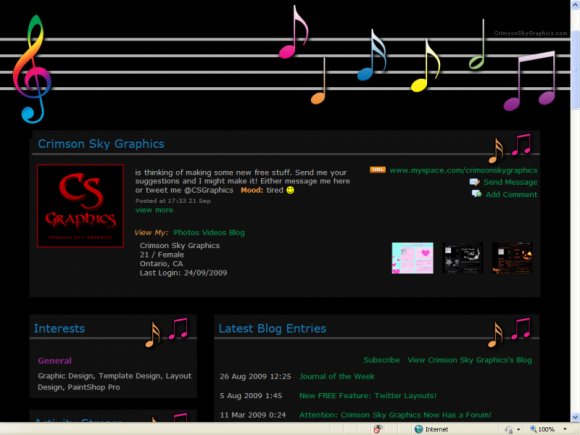The width and height of the screenshot is (580, 435).
Task: Open the protected mode lock dropdown arrow
Action: [x=519, y=429]
